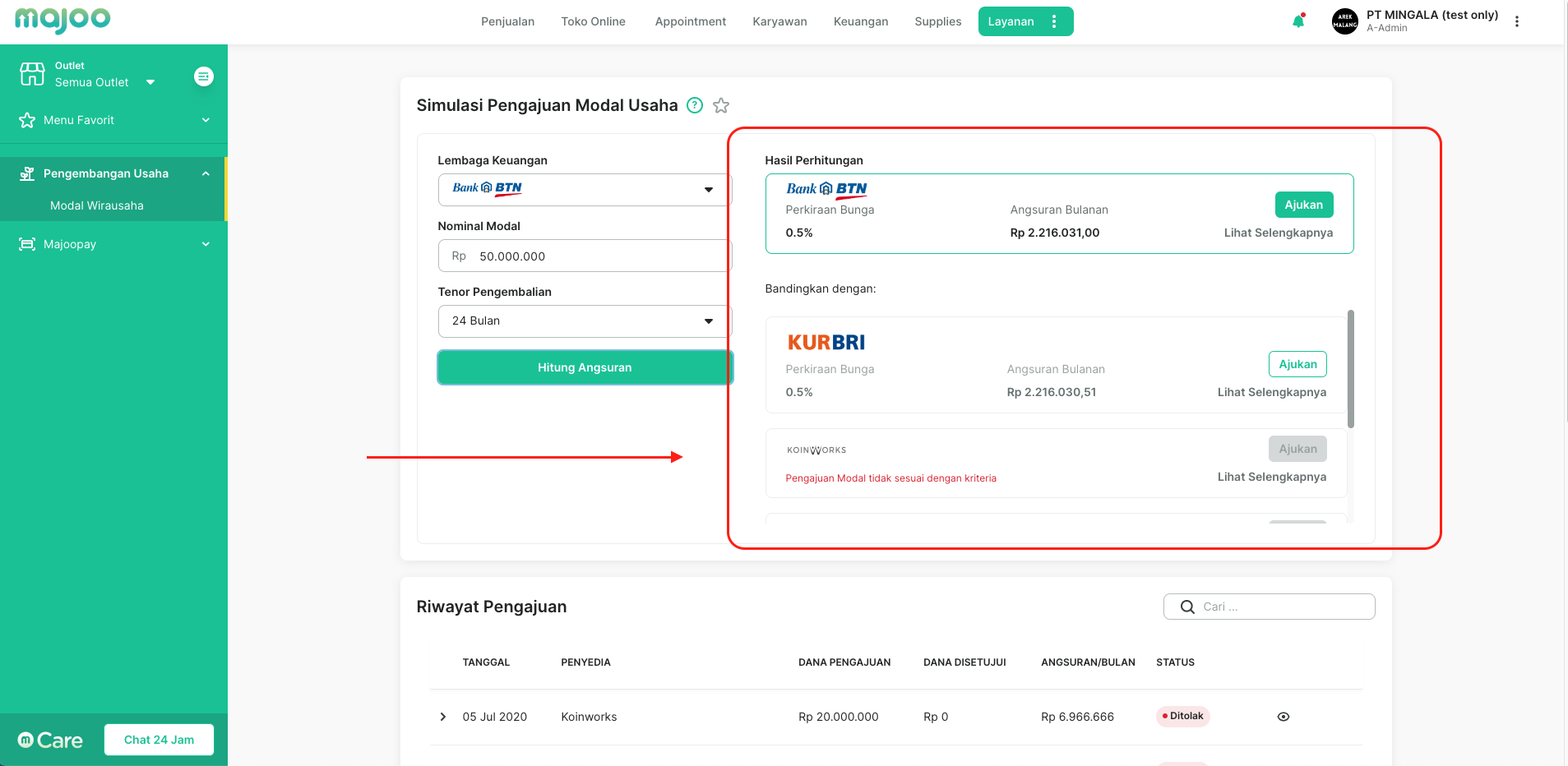Open help question mark beside title
This screenshot has height=766, width=1568.
click(695, 105)
